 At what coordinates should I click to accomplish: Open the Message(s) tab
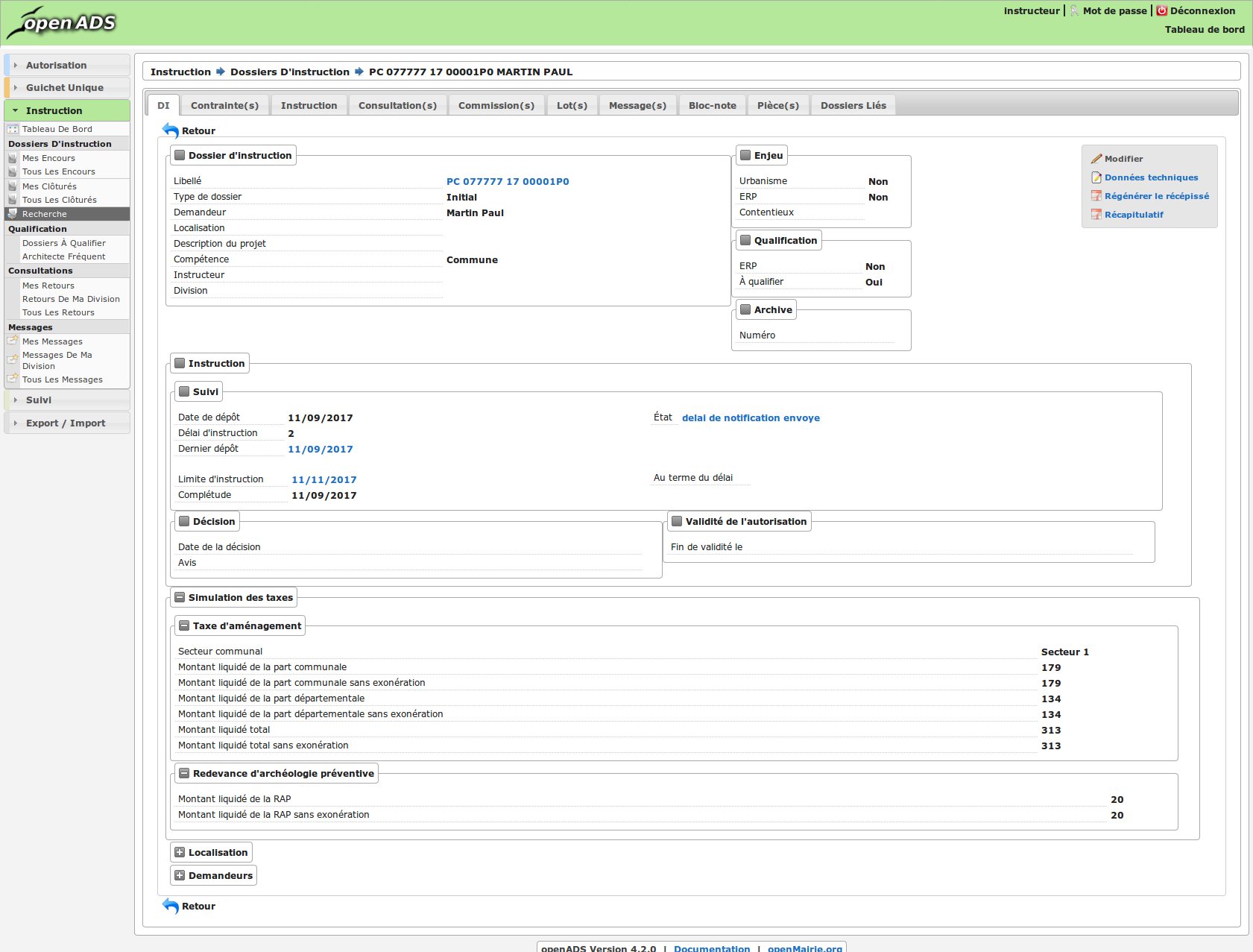pos(638,106)
